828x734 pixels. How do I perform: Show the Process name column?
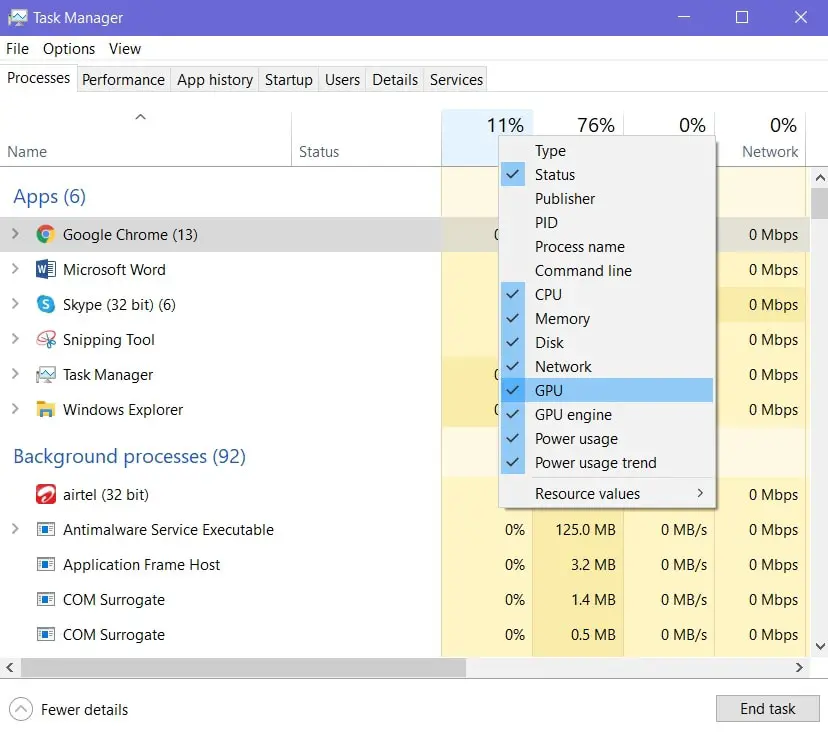click(607, 247)
